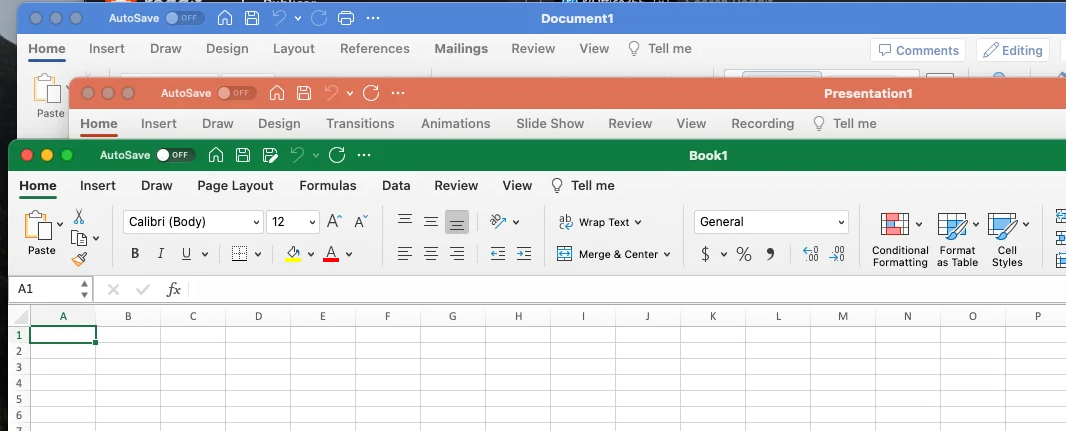Align text left in Excel
Image resolution: width=1066 pixels, height=431 pixels.
pos(405,254)
